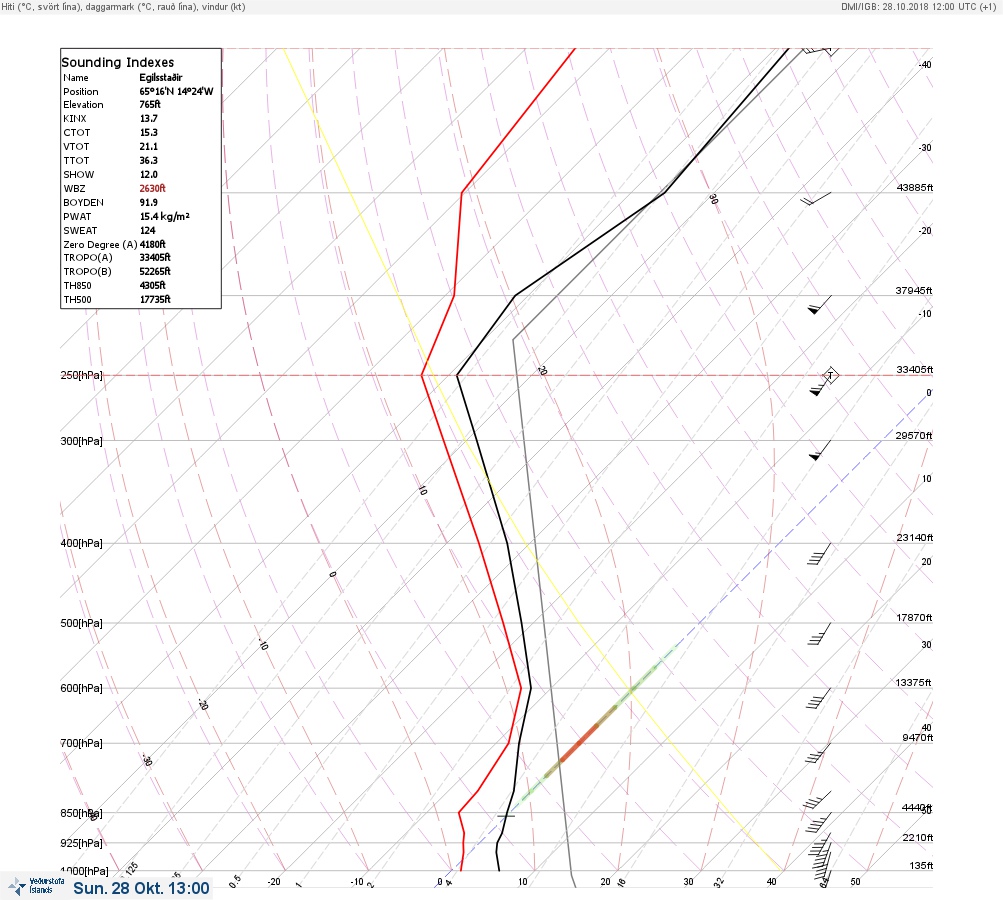Click the wind barb at the 37945ft level

[820, 305]
